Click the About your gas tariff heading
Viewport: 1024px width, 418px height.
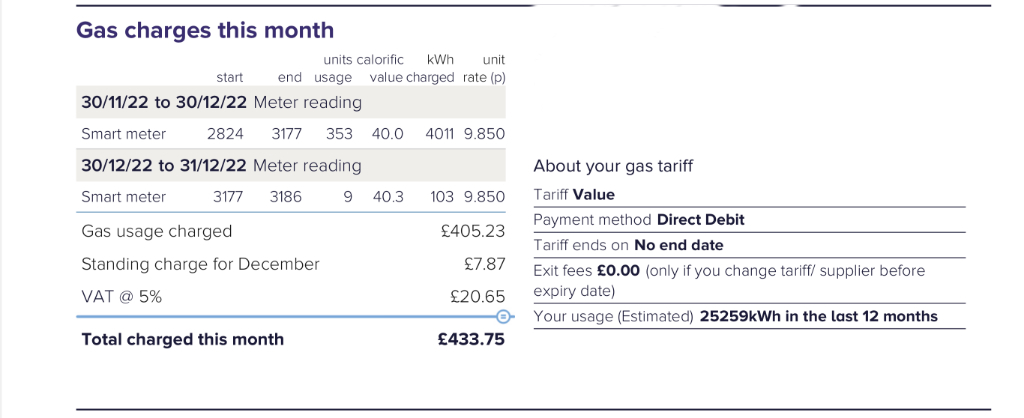pos(613,166)
